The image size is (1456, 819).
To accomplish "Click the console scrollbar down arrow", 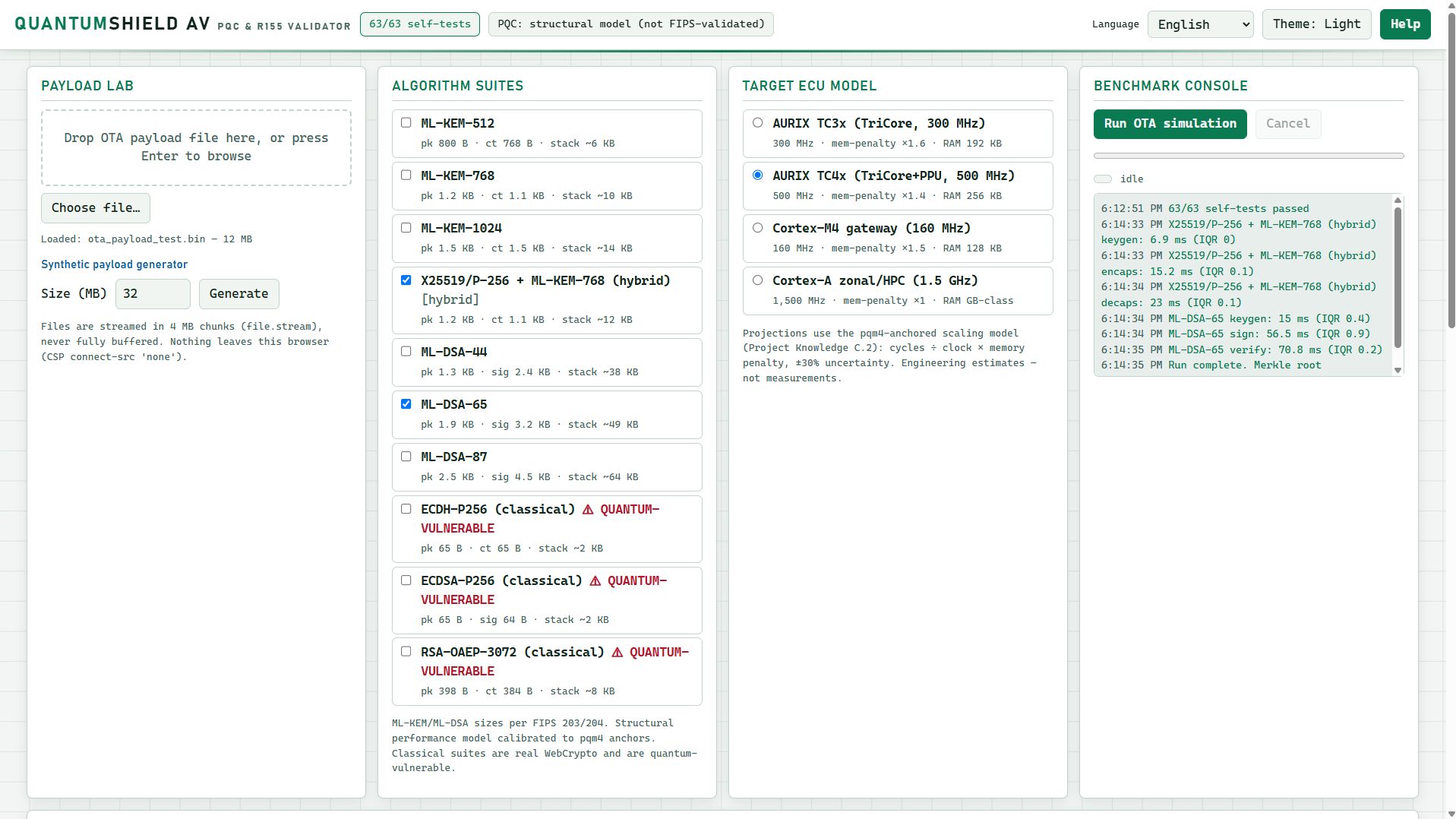I will pos(1398,370).
